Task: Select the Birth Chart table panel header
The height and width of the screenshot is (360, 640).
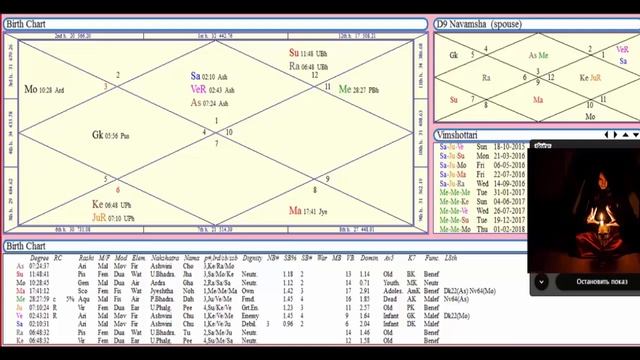Action: tap(265, 246)
